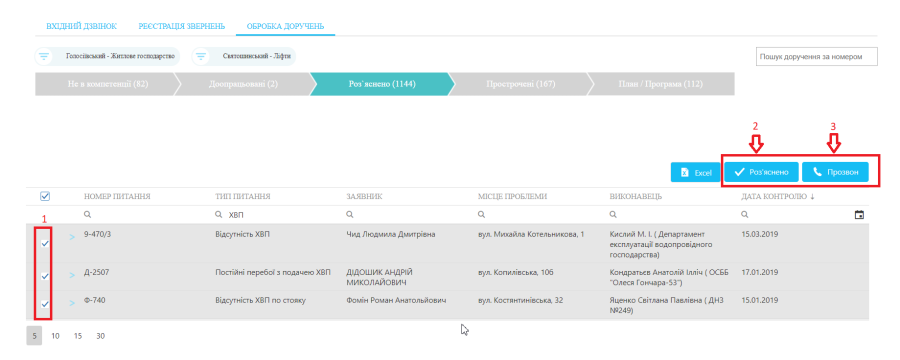This screenshot has height=360, width=900.
Task: Focus the Пошук доручення за номером field
Action: (x=816, y=57)
